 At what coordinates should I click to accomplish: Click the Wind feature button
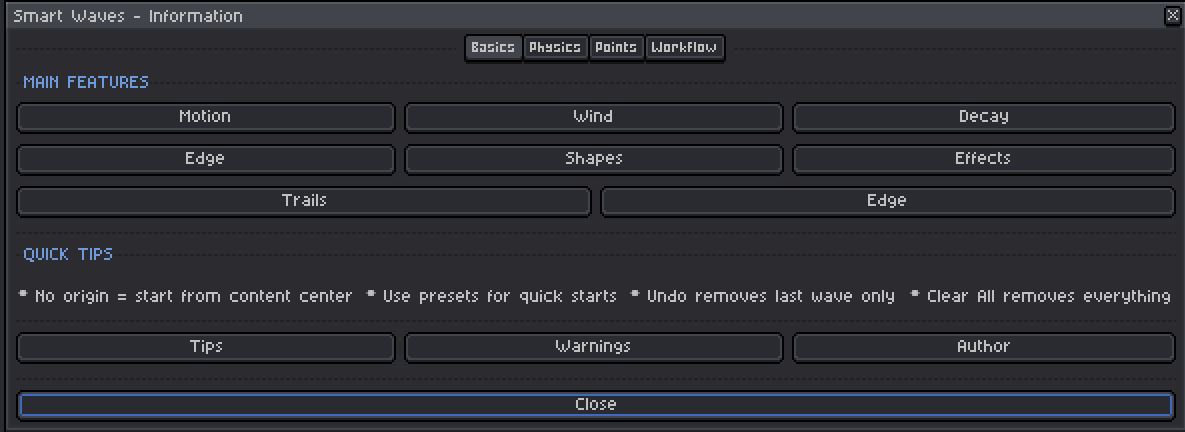[593, 117]
